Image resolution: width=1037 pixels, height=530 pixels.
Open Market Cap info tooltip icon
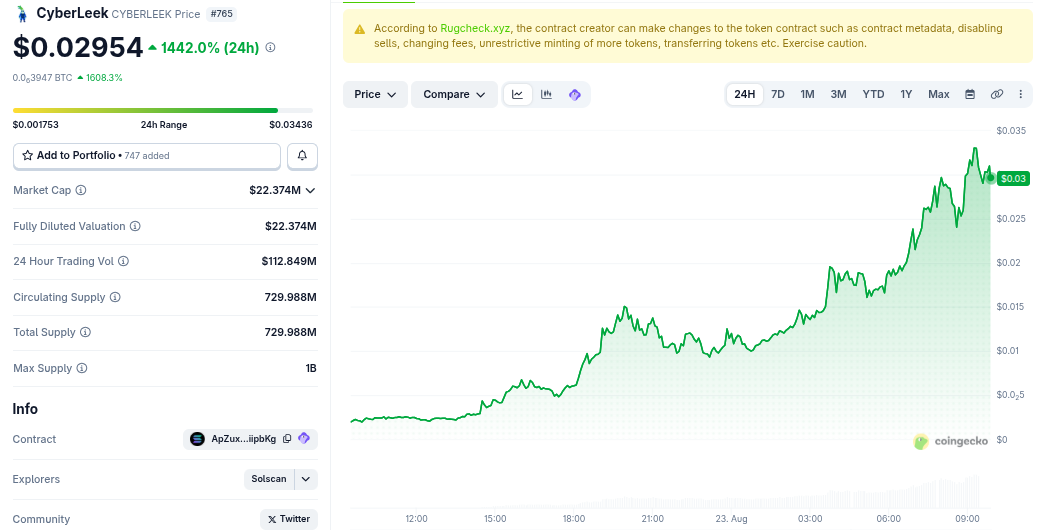point(81,191)
